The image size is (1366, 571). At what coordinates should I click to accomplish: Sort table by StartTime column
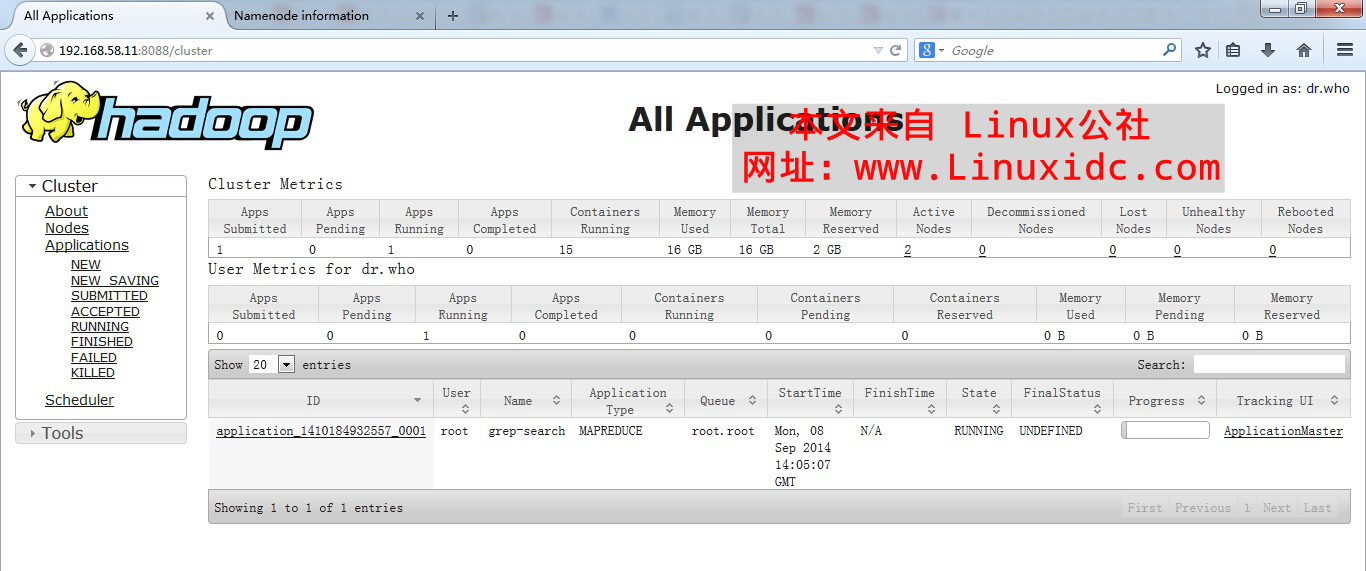click(810, 401)
